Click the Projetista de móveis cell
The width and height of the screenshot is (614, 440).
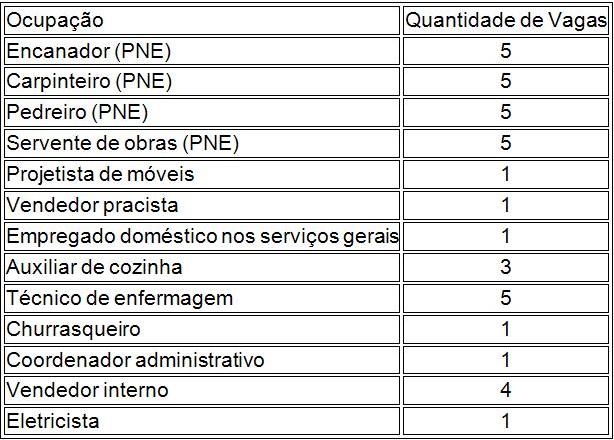[100, 174]
